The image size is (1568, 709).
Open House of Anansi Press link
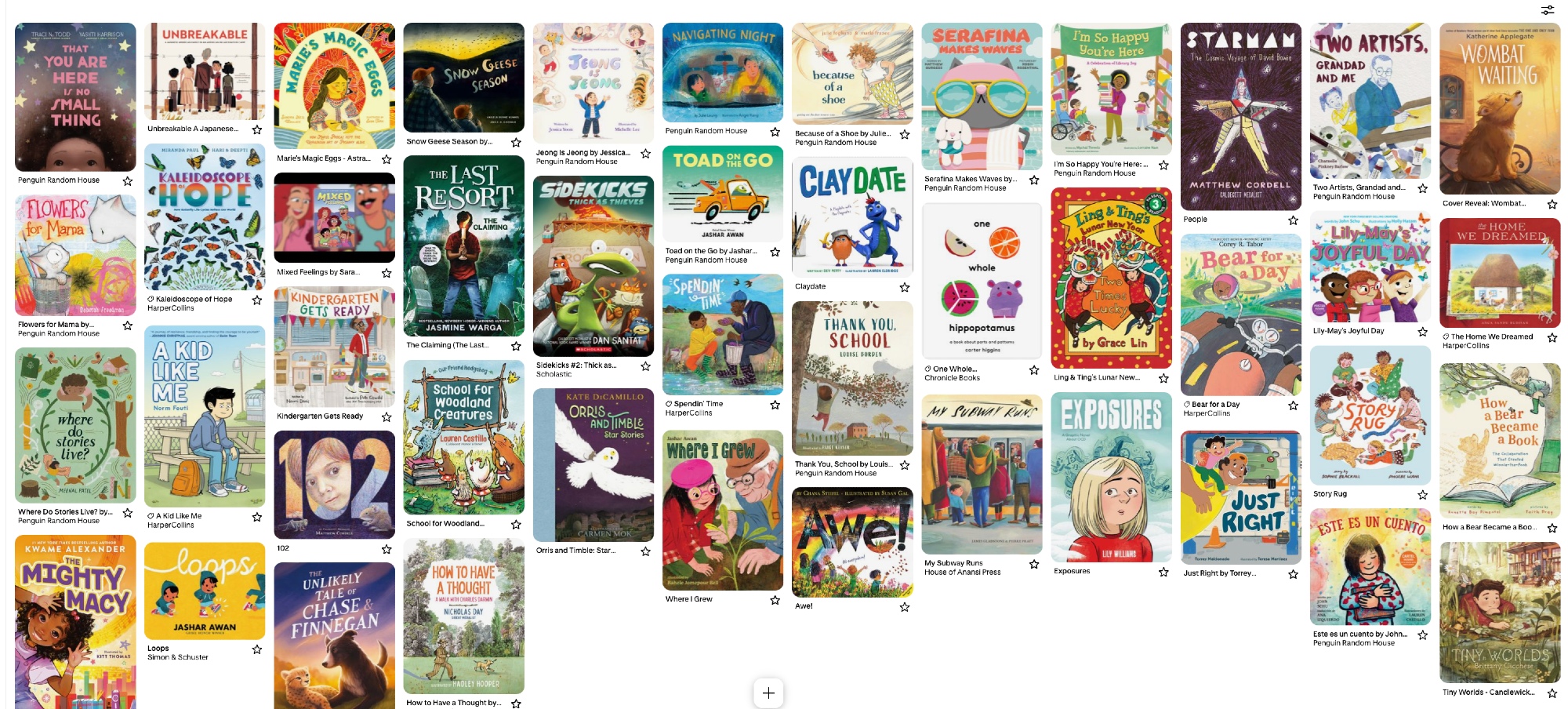(x=963, y=573)
